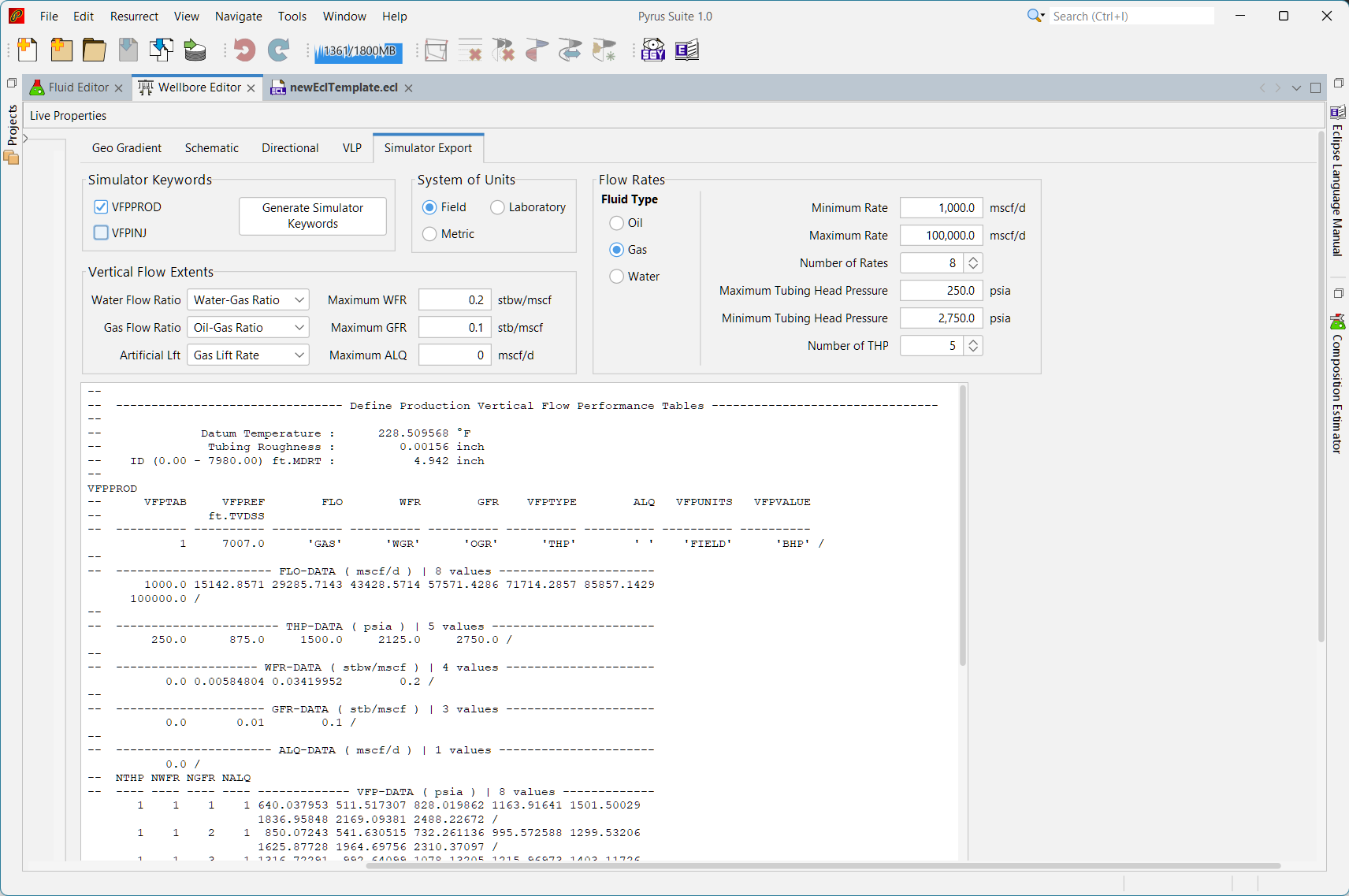Open the Navigate menu
The width and height of the screenshot is (1349, 896).
pyautogui.click(x=239, y=16)
